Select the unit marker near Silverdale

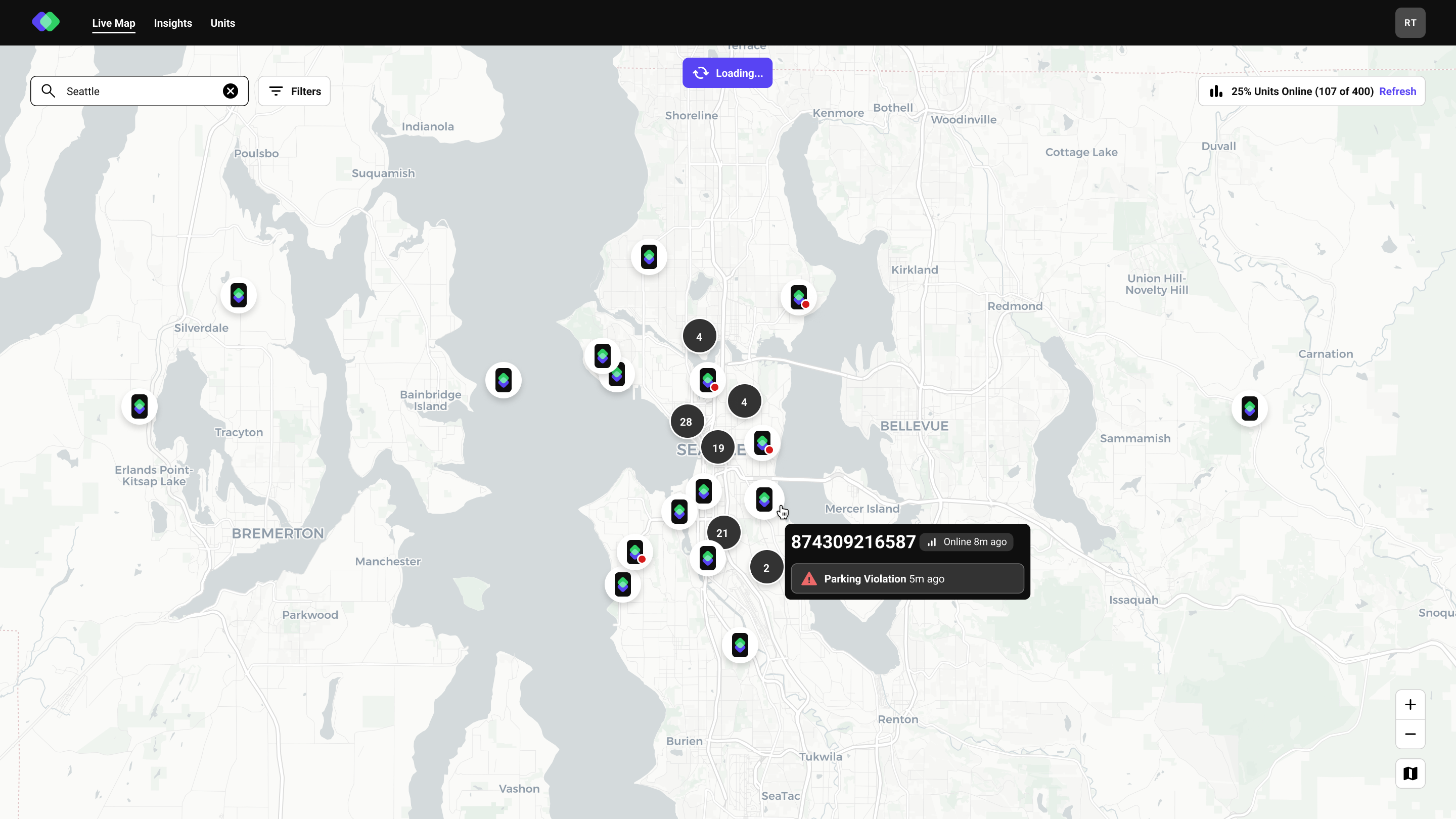tap(238, 294)
